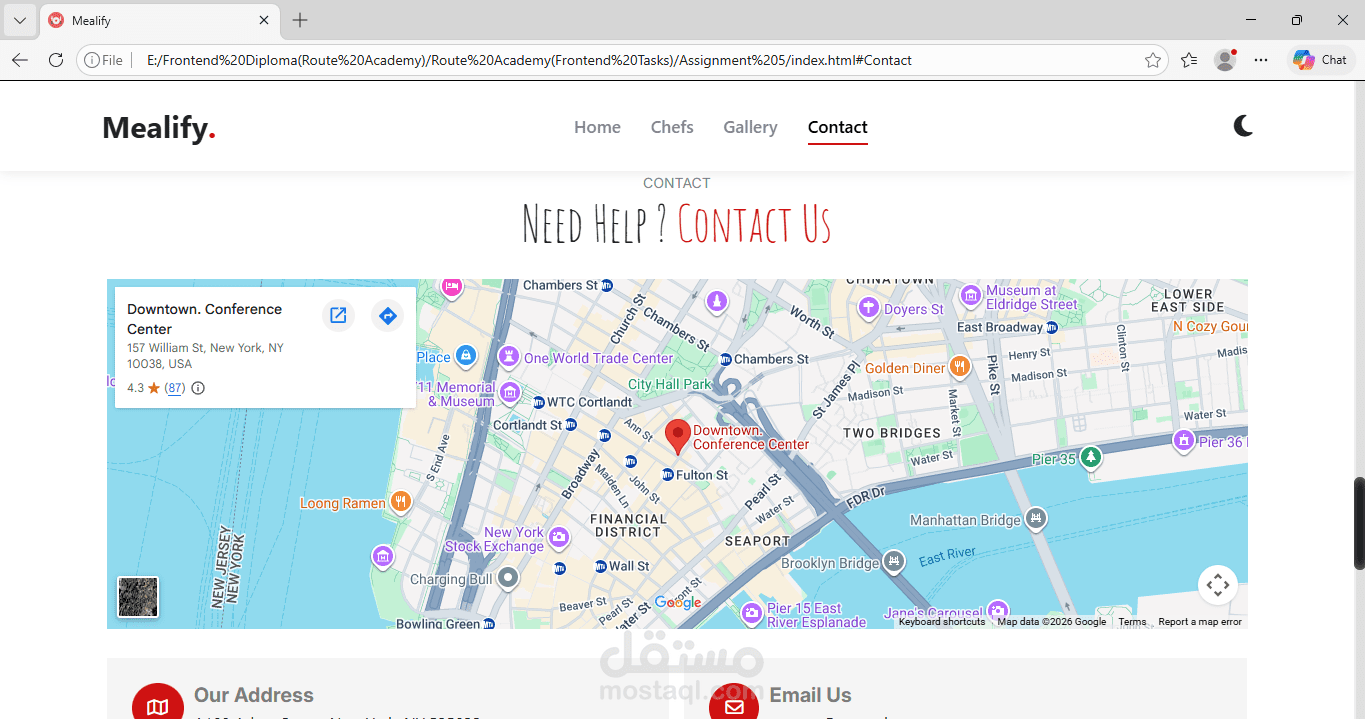Close the Mealify tab
The width and height of the screenshot is (1365, 719).
click(264, 20)
